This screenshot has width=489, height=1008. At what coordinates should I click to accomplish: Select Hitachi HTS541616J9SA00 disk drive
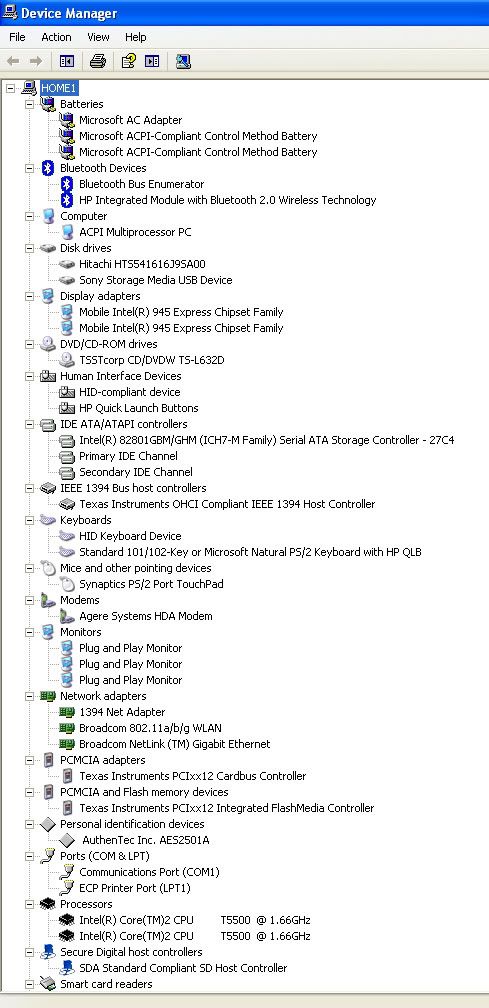(x=142, y=264)
